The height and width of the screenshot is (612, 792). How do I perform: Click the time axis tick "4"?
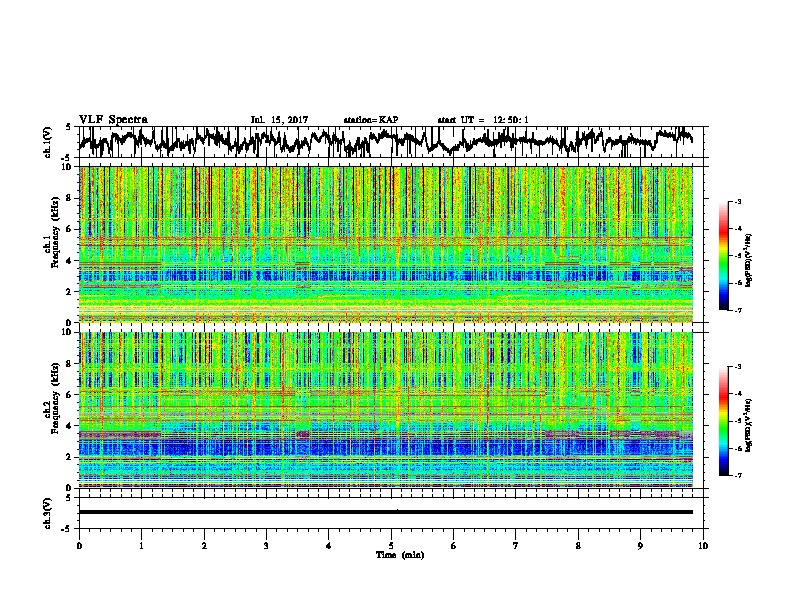(x=329, y=546)
